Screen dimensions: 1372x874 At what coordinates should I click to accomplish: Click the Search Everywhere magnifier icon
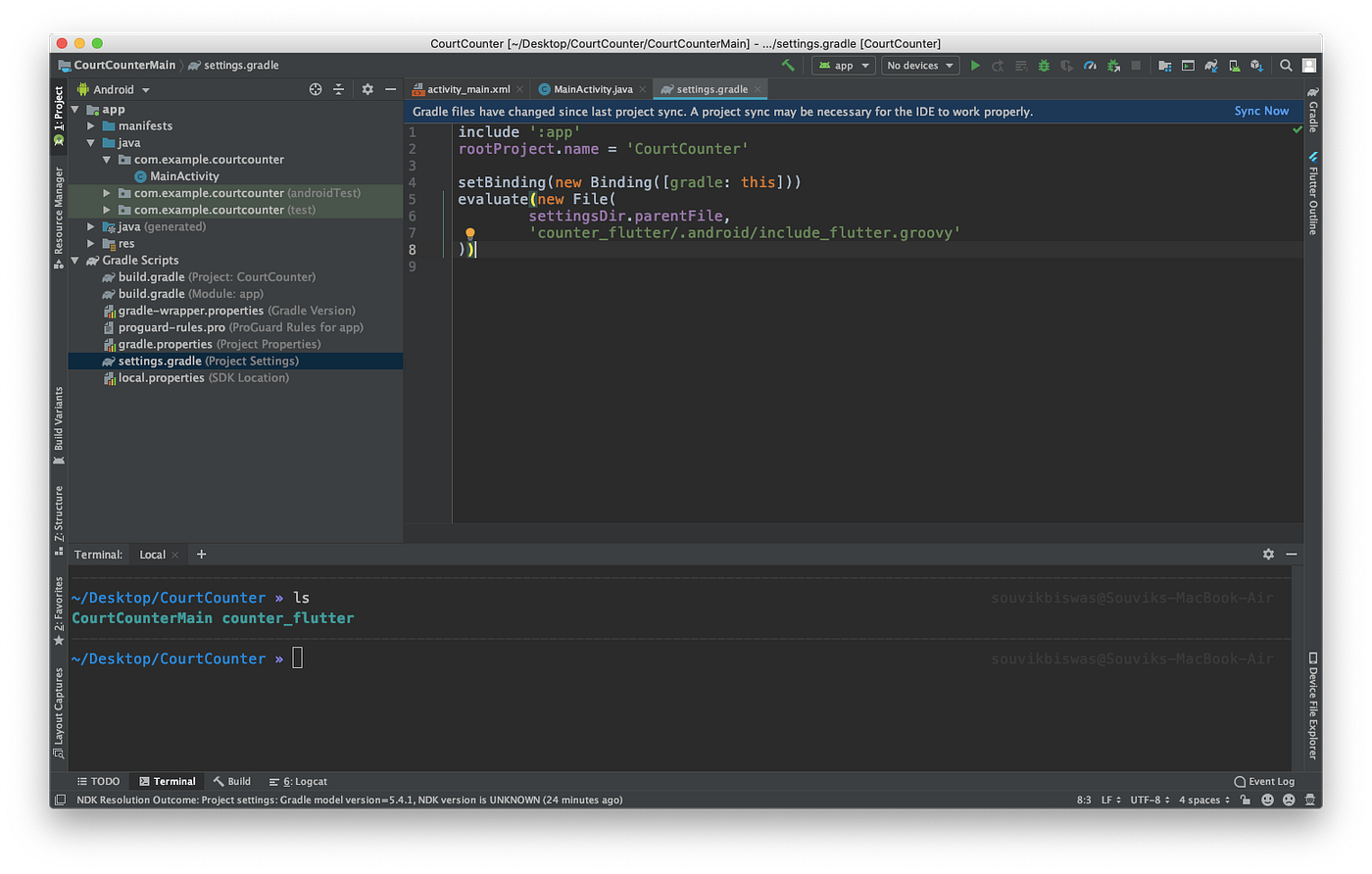(x=1286, y=66)
